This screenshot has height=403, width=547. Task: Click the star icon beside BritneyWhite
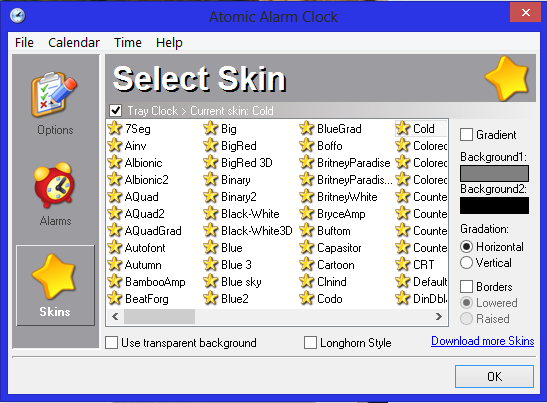tap(307, 196)
